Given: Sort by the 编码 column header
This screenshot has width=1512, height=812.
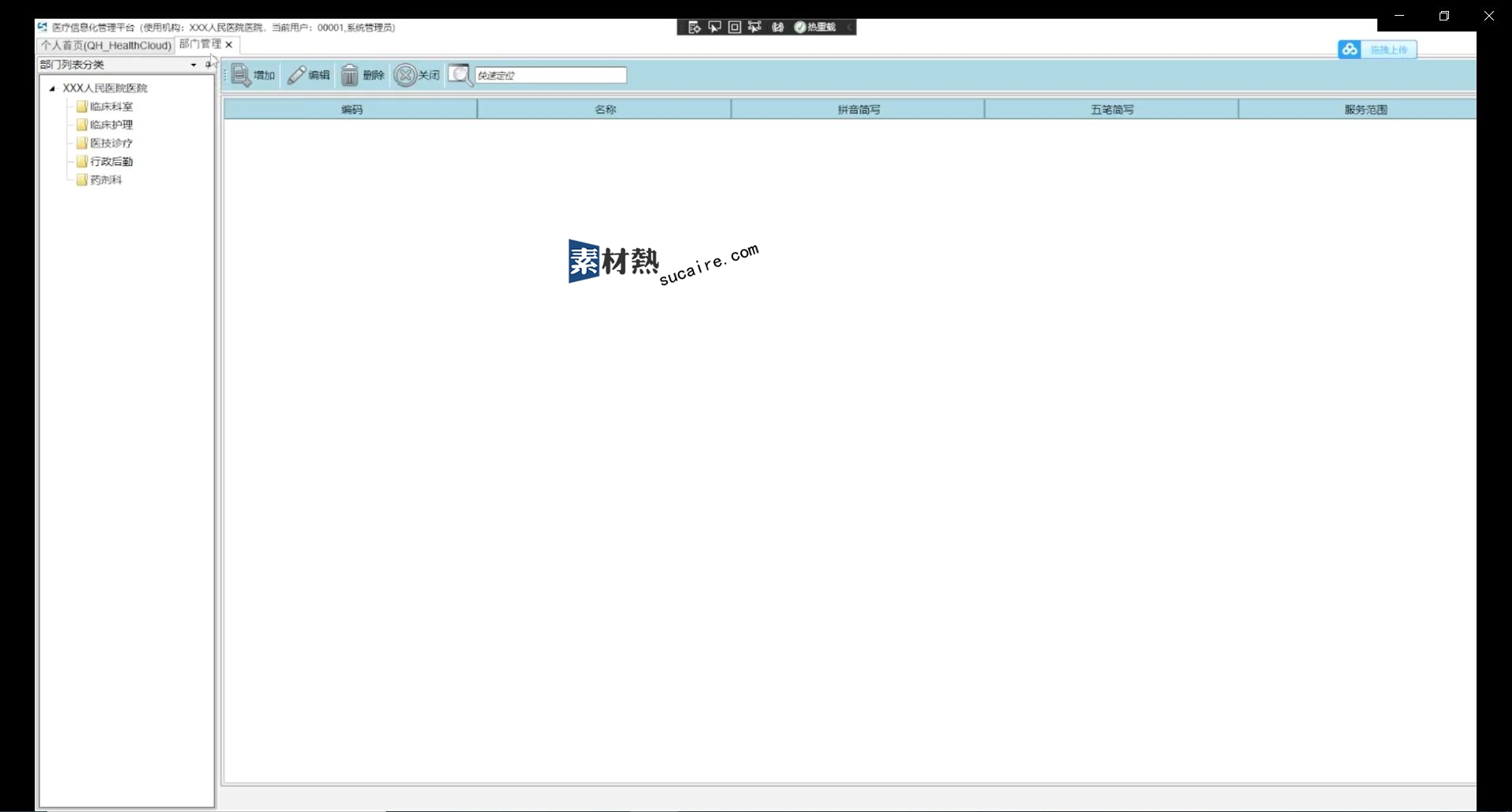Looking at the screenshot, I should point(351,109).
